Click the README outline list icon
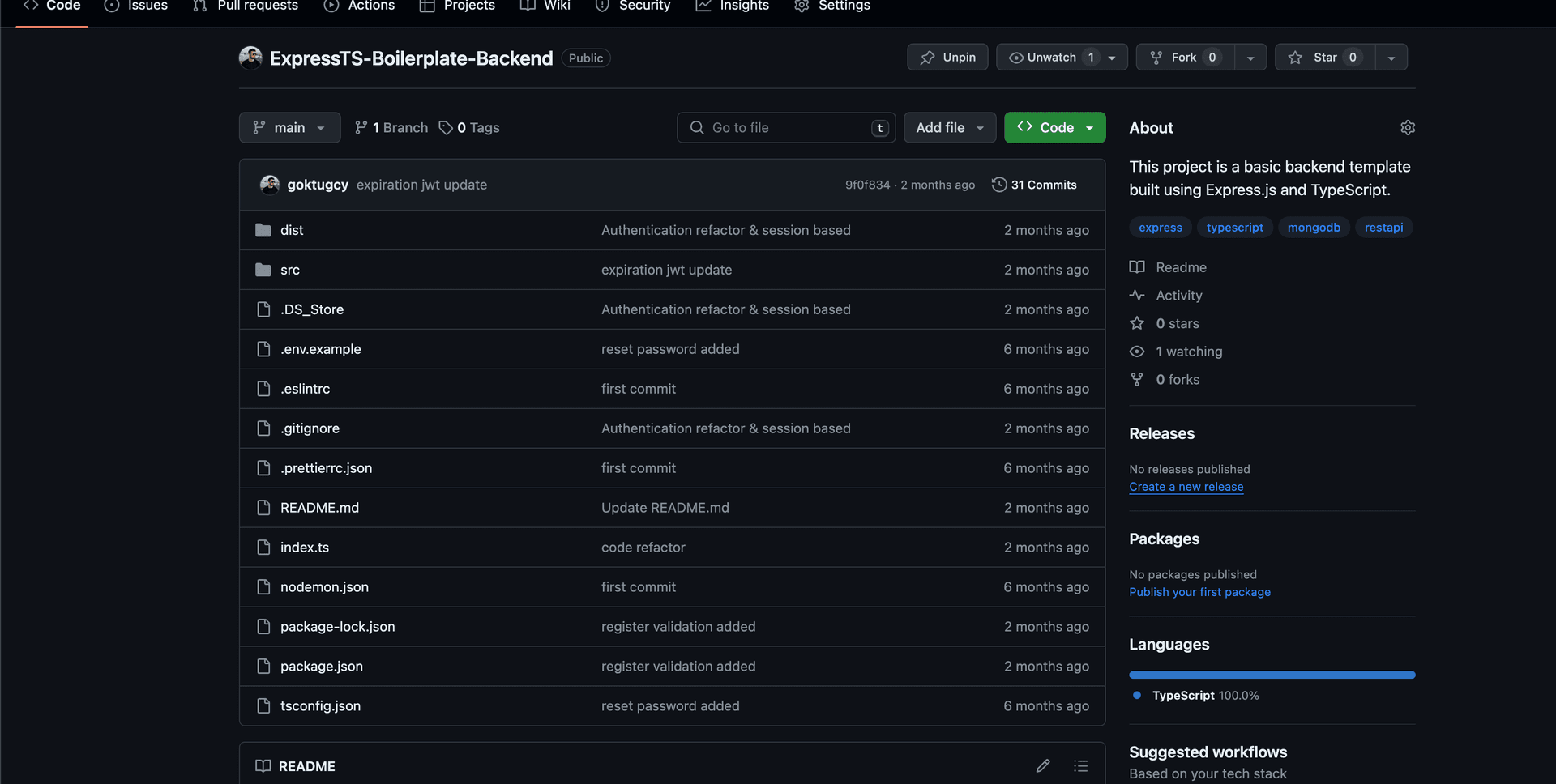The height and width of the screenshot is (784, 1556). coord(1080,765)
